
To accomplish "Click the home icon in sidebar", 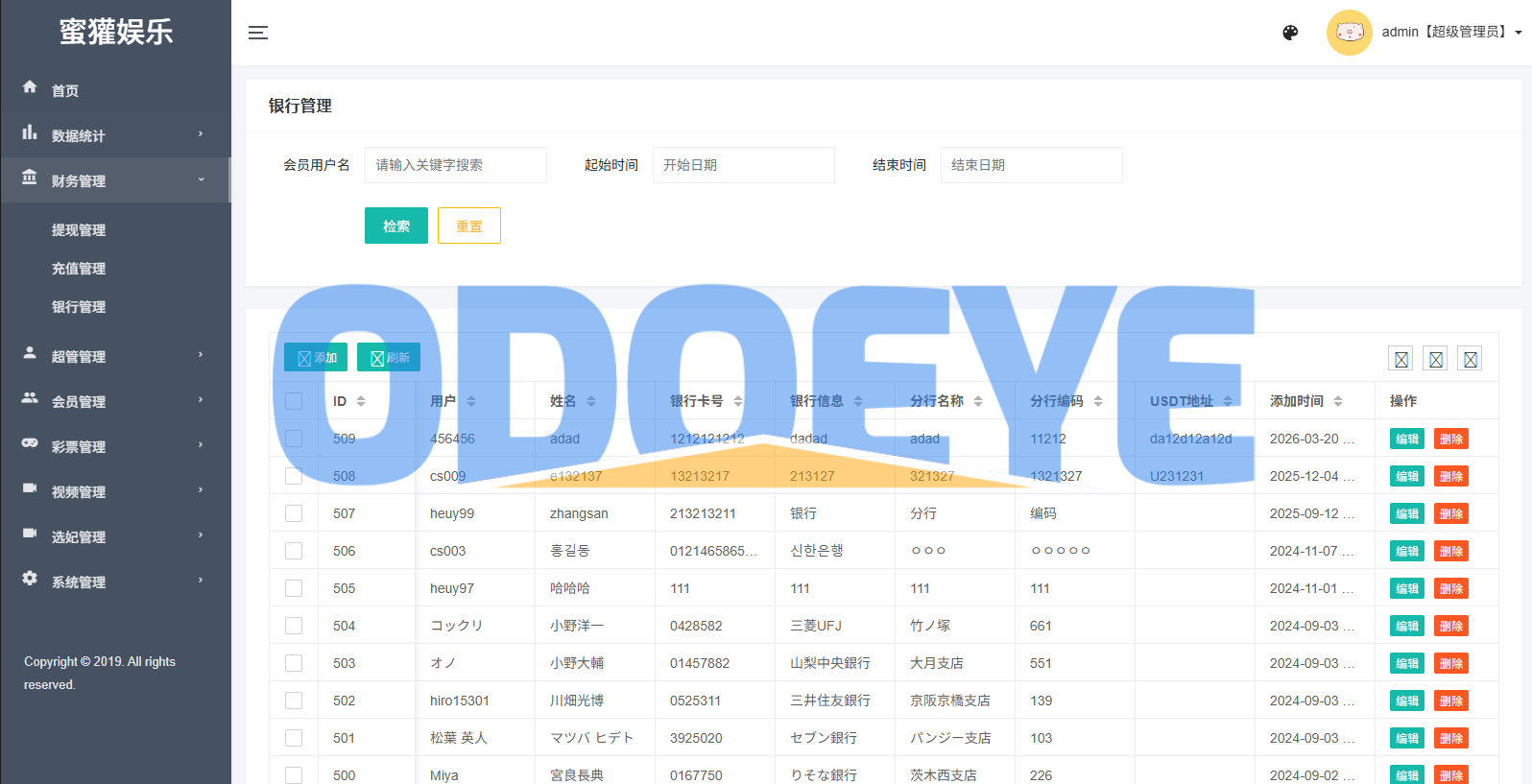I will coord(30,87).
